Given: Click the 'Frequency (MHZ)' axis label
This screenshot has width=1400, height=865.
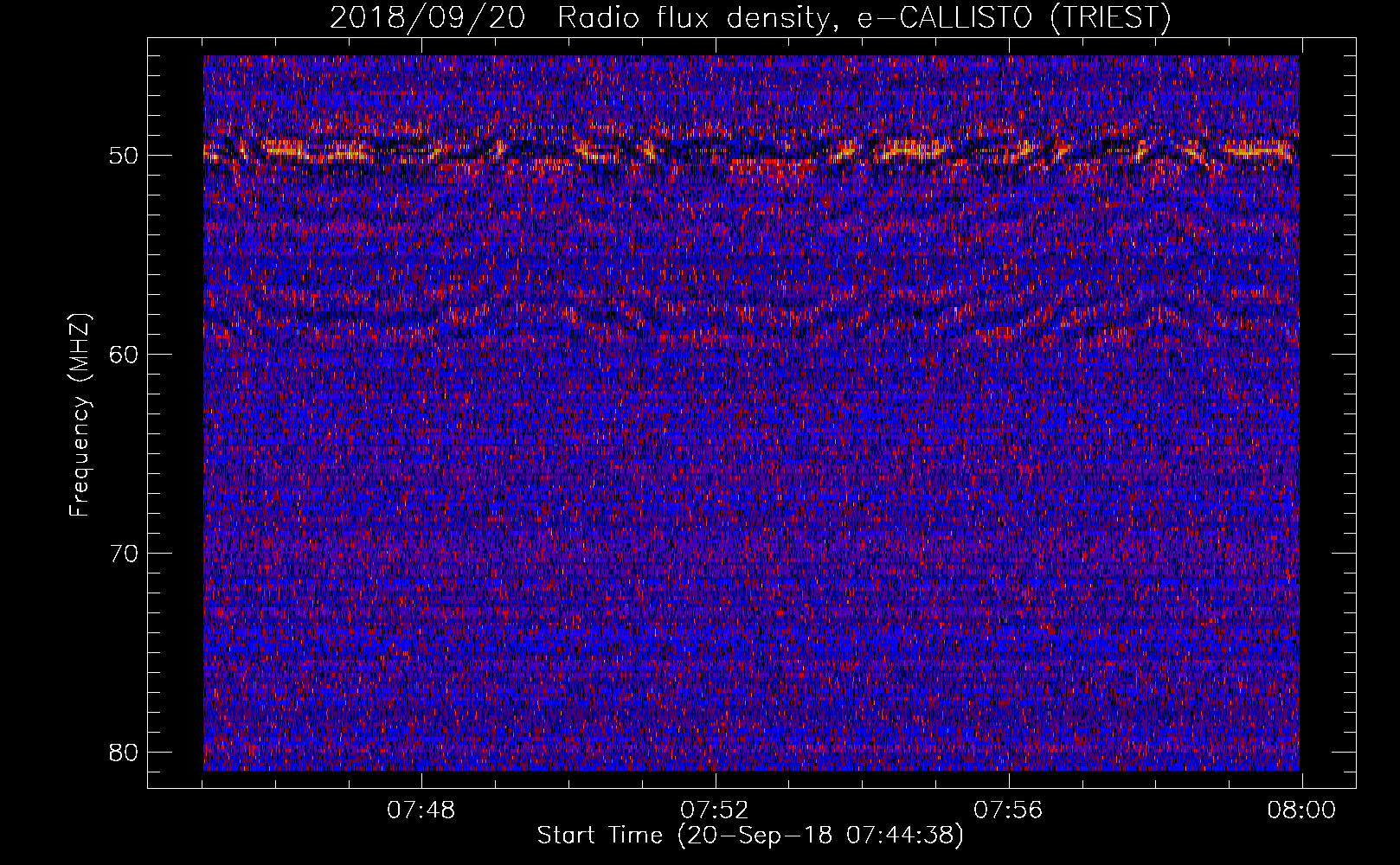Looking at the screenshot, I should (80, 415).
